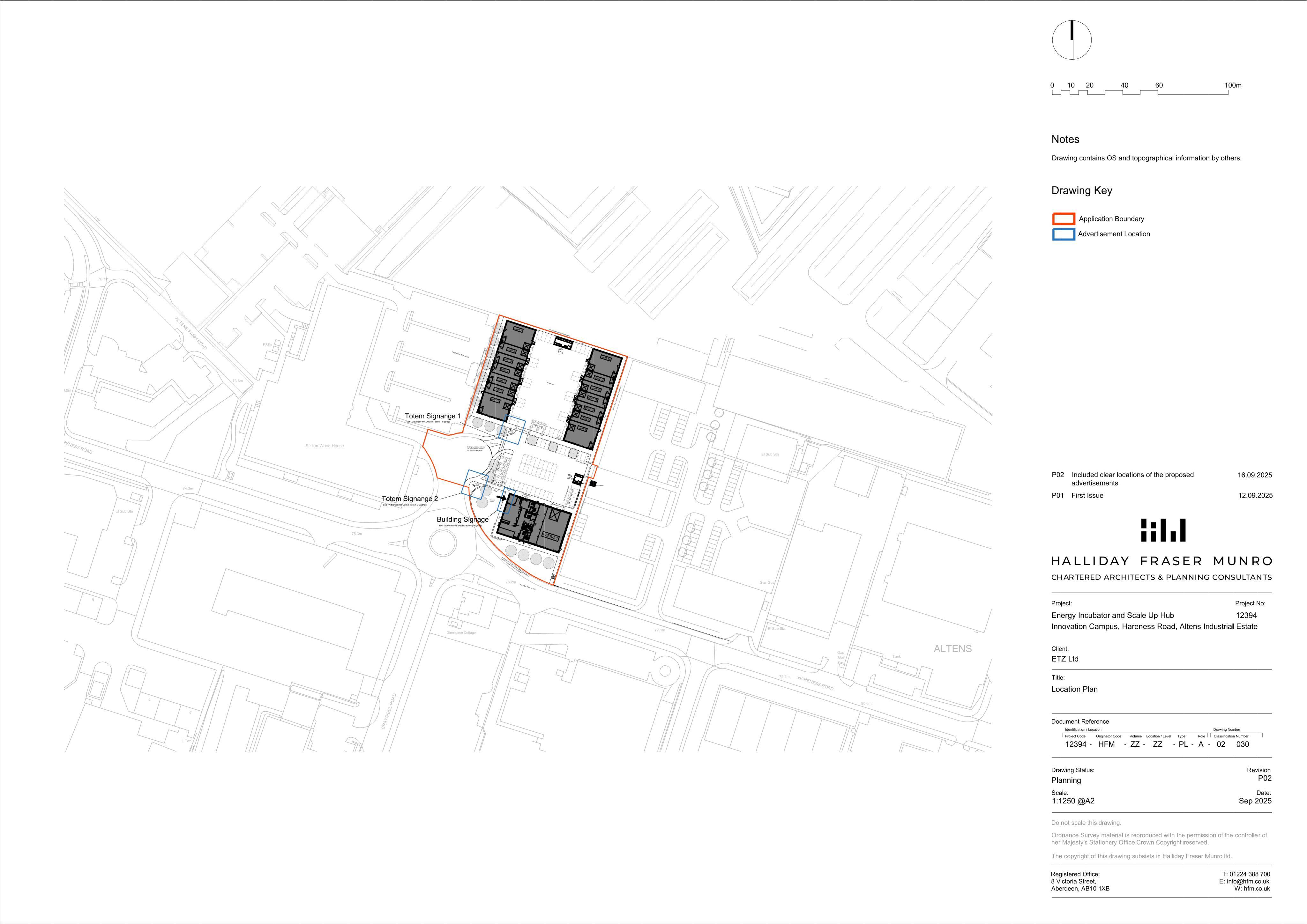1307x924 pixels.
Task: Click the email 'info@hfm.co.uk'
Action: pos(1248,881)
